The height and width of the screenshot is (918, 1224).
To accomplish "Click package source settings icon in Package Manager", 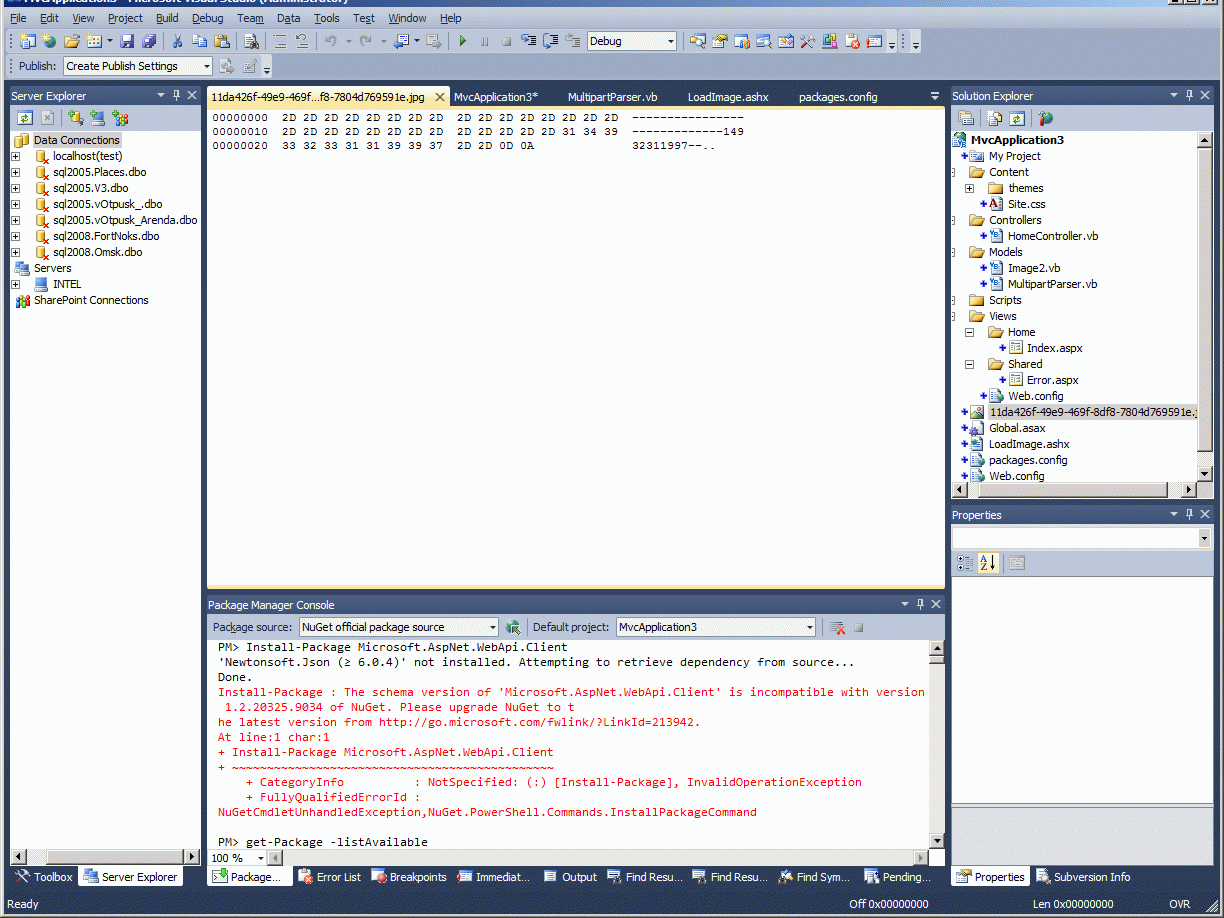I will point(513,627).
